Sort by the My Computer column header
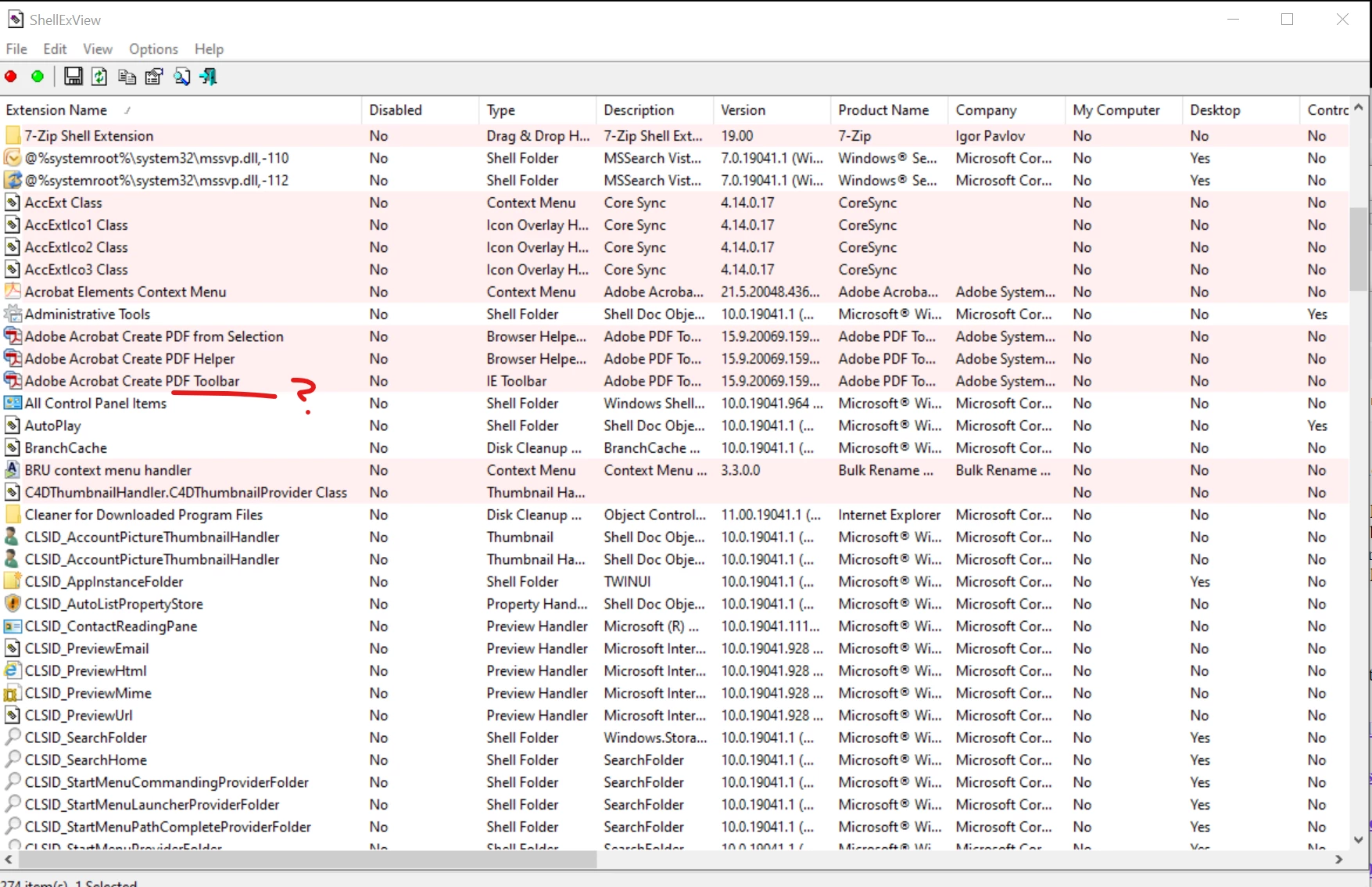Screen dimensions: 1372x887 click(1123, 110)
